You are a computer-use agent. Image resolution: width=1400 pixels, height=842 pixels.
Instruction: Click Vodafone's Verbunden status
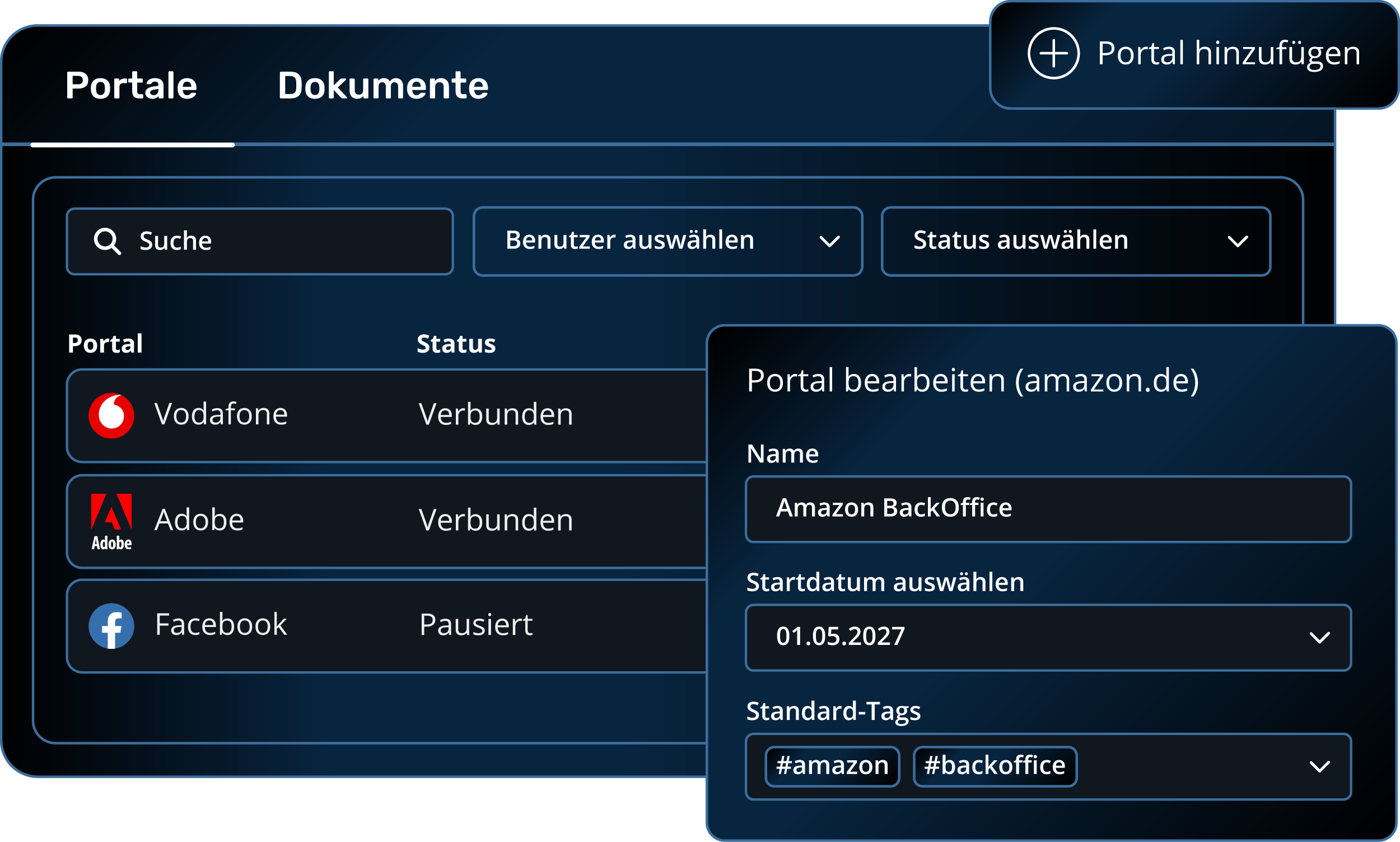coord(496,414)
